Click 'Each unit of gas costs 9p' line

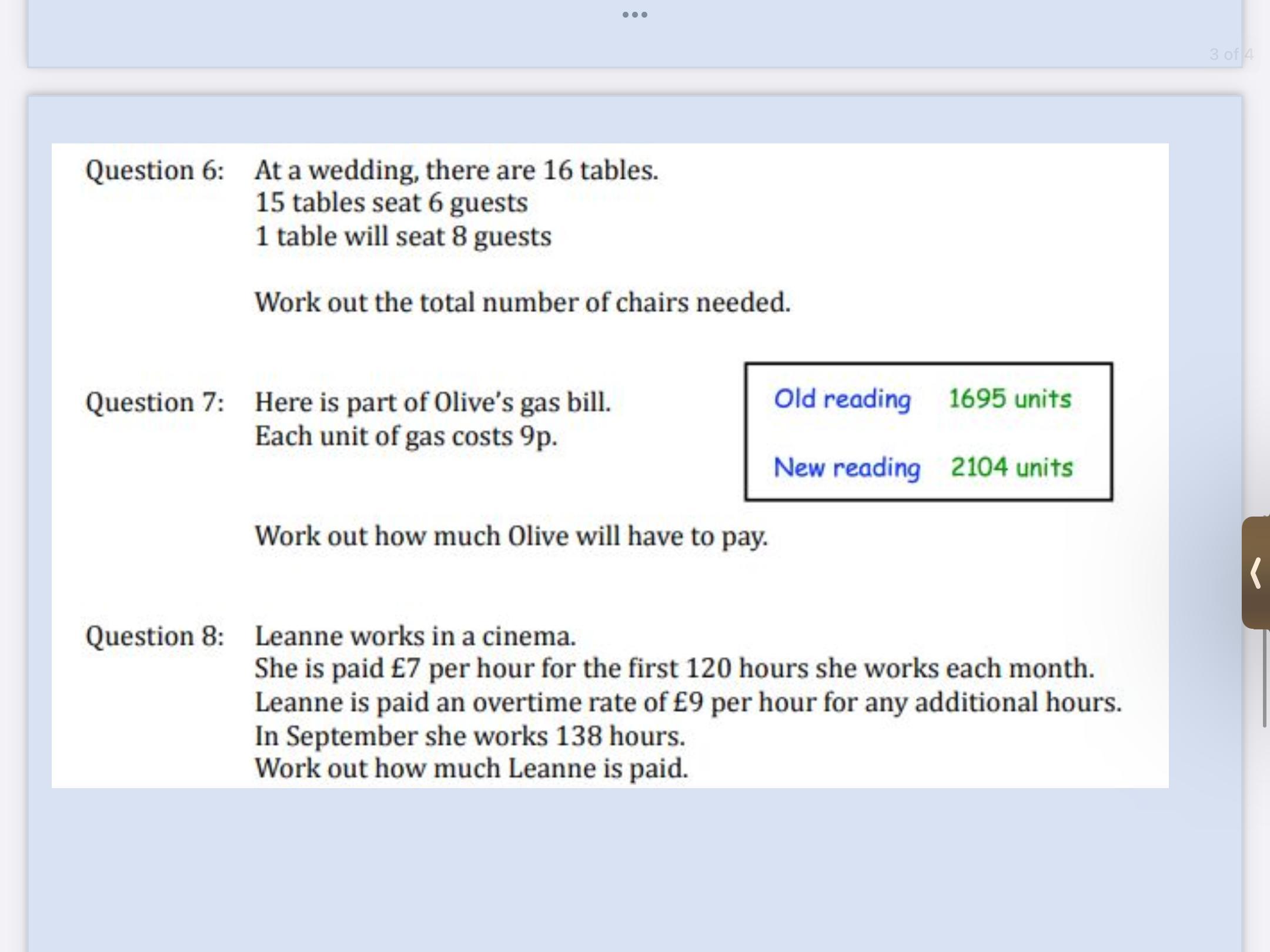point(406,437)
